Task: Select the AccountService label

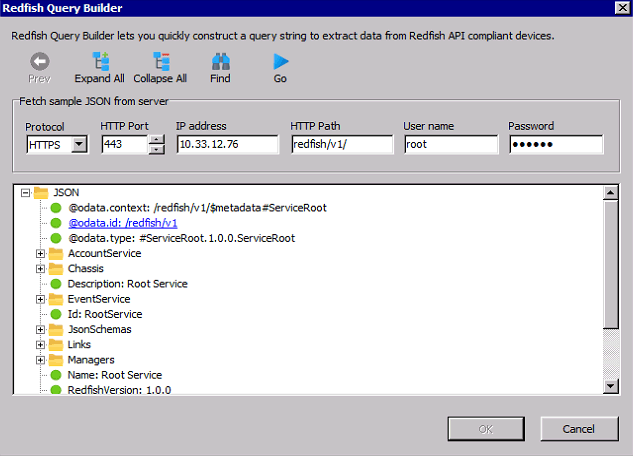Action: [x=105, y=253]
